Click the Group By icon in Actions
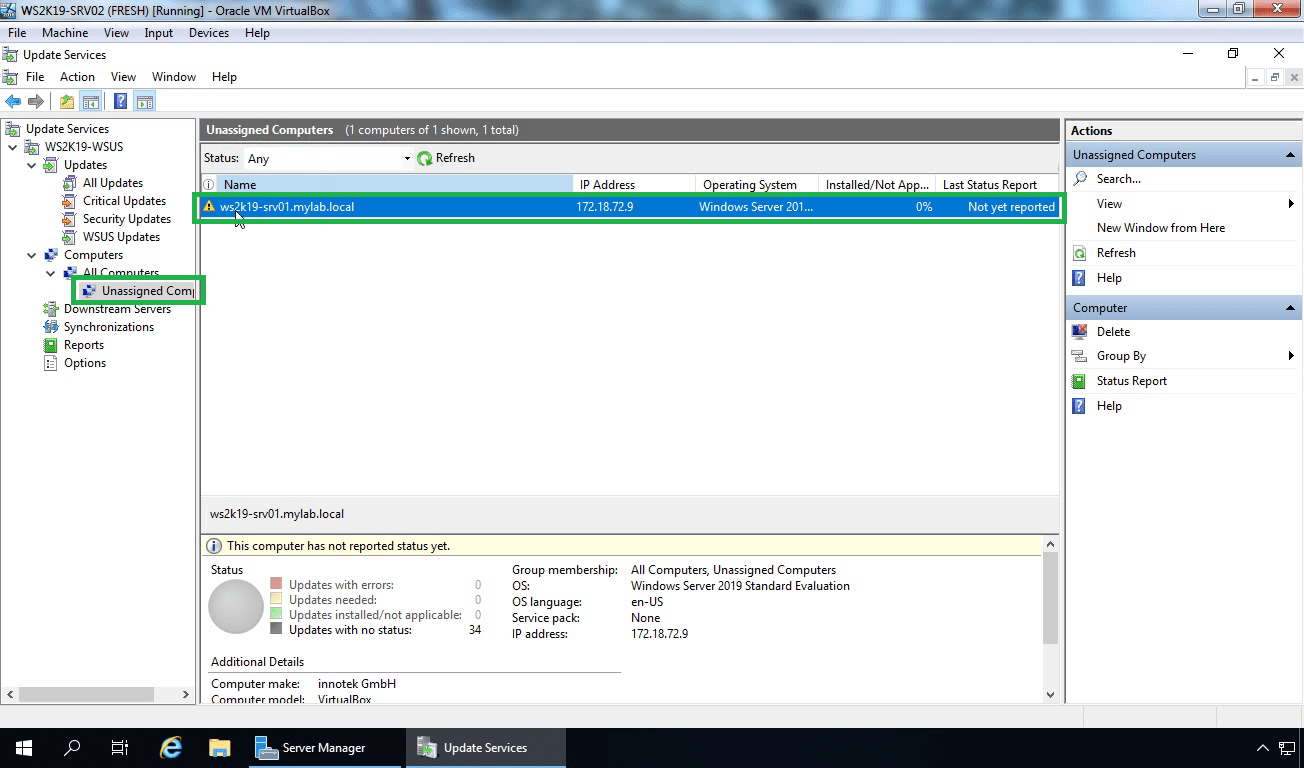 pos(1079,356)
